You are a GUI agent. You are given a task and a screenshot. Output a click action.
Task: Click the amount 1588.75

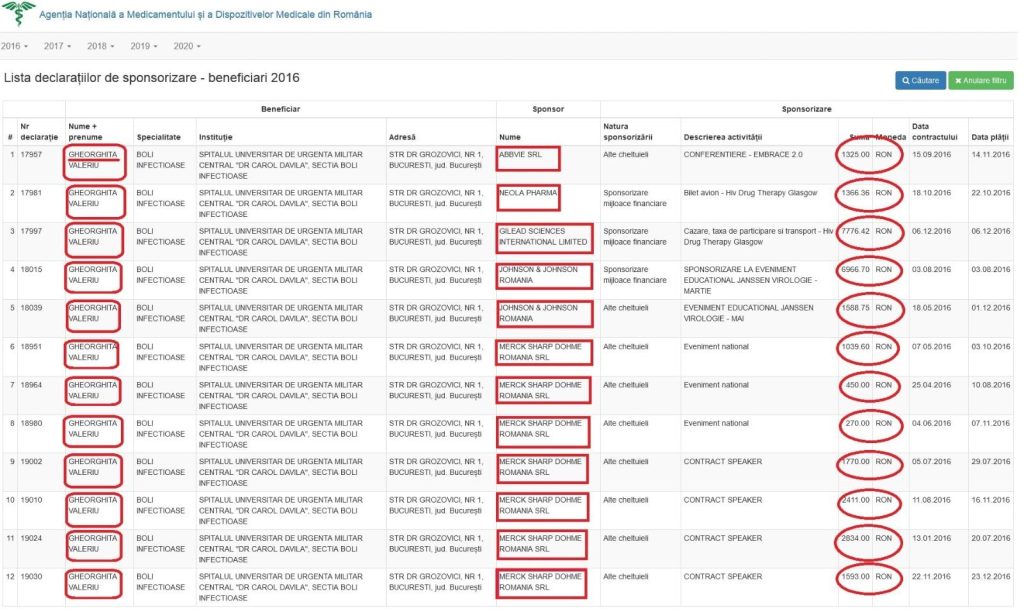(x=856, y=308)
